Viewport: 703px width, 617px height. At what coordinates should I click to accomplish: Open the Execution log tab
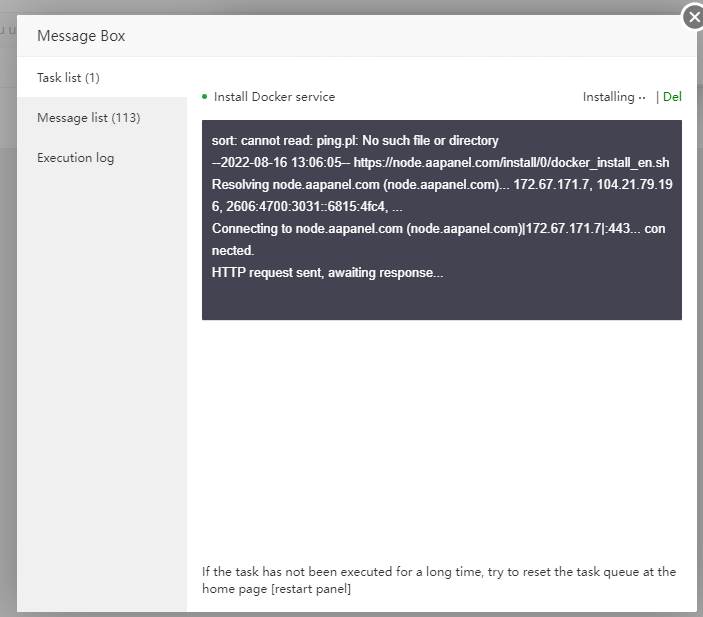75,158
